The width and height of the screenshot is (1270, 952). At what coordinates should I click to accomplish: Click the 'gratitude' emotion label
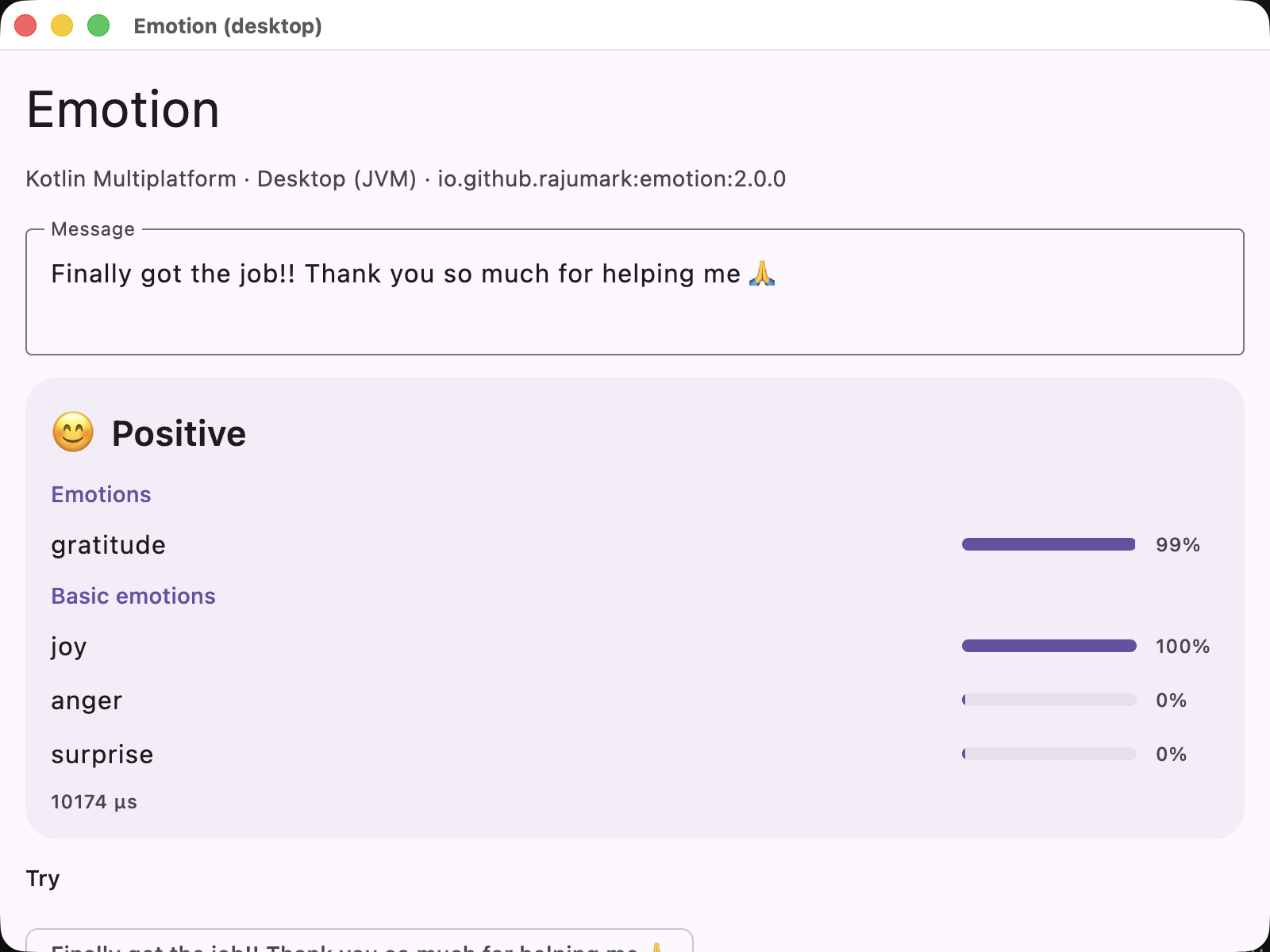pyautogui.click(x=109, y=545)
